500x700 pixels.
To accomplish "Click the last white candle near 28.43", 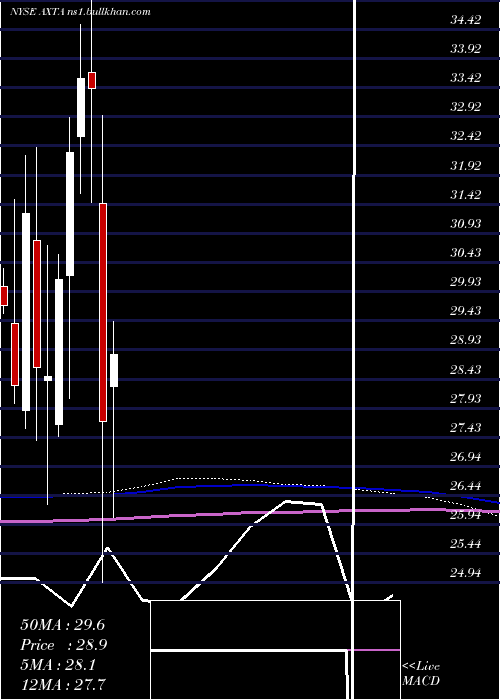I will coord(114,371).
